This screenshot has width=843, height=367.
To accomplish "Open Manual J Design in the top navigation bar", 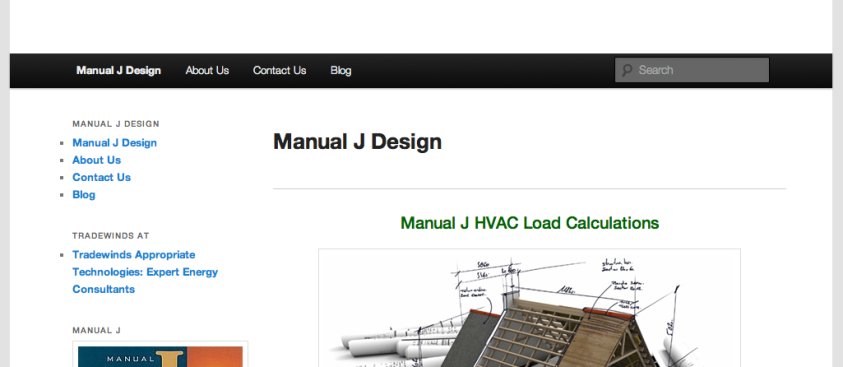I will click(118, 70).
